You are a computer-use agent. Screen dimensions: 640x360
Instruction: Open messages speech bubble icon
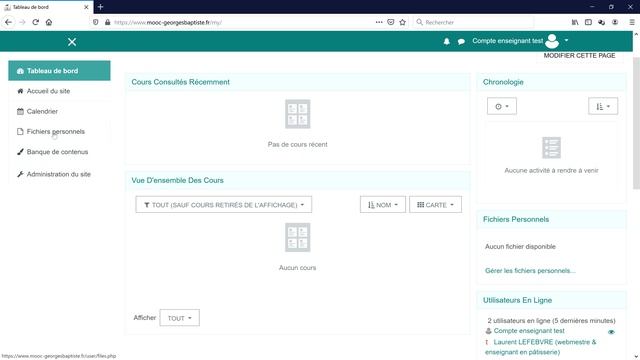pyautogui.click(x=461, y=41)
